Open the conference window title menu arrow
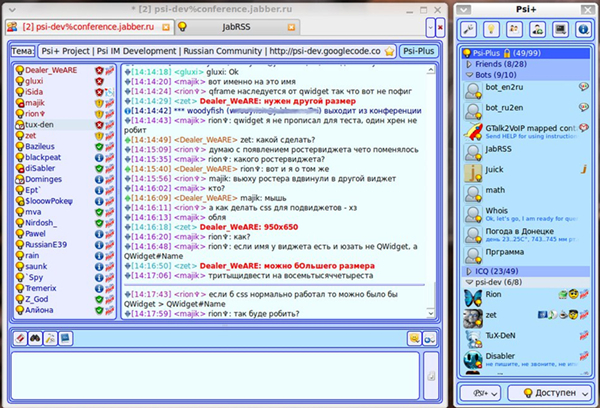 click(x=12, y=10)
